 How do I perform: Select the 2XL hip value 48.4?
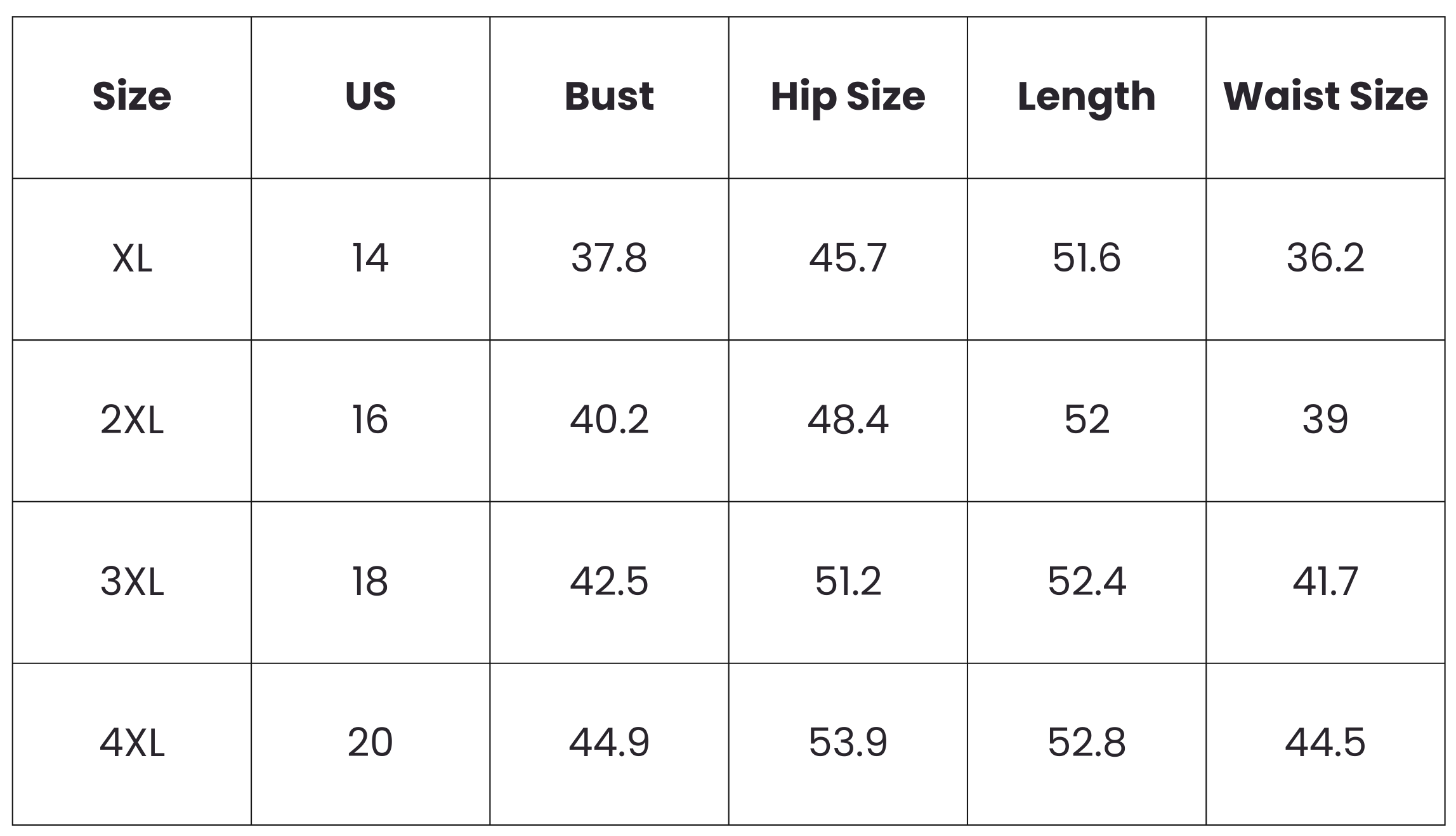[x=848, y=420]
